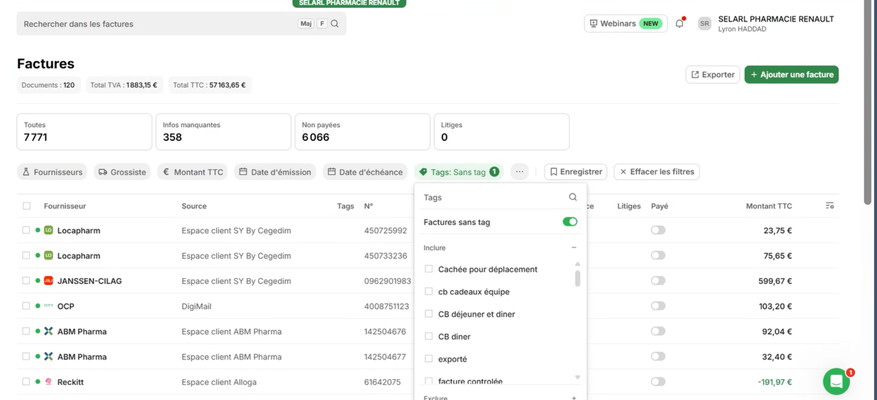Click the DigiMail source cell

(196, 306)
